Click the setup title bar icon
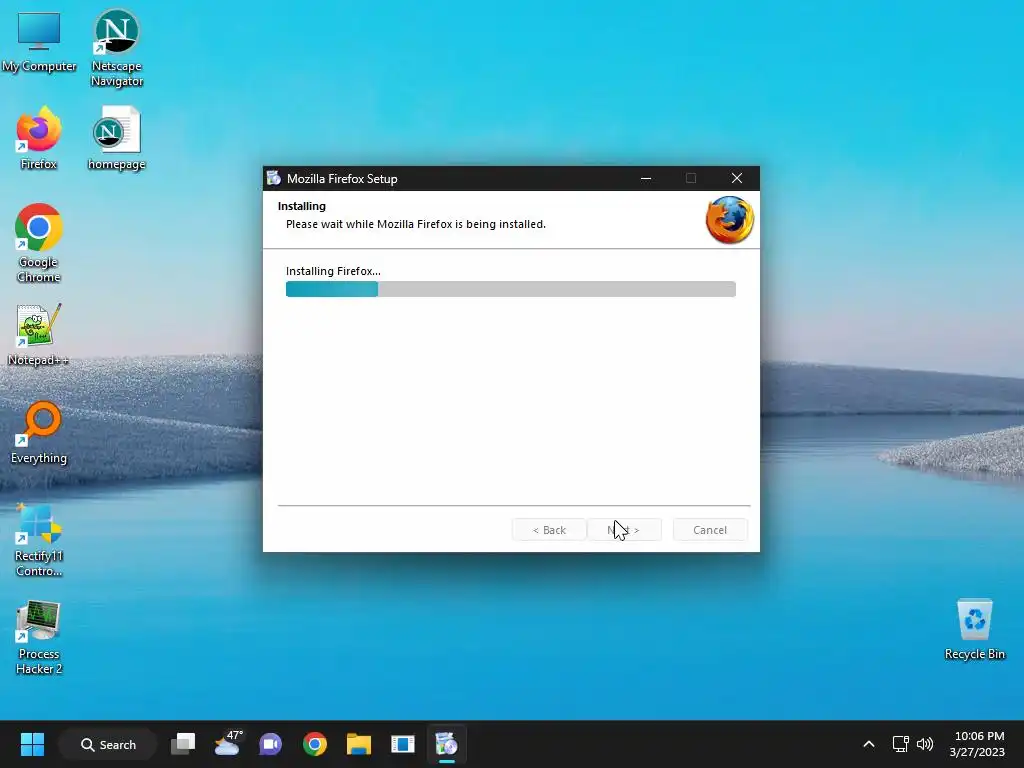 (x=274, y=178)
